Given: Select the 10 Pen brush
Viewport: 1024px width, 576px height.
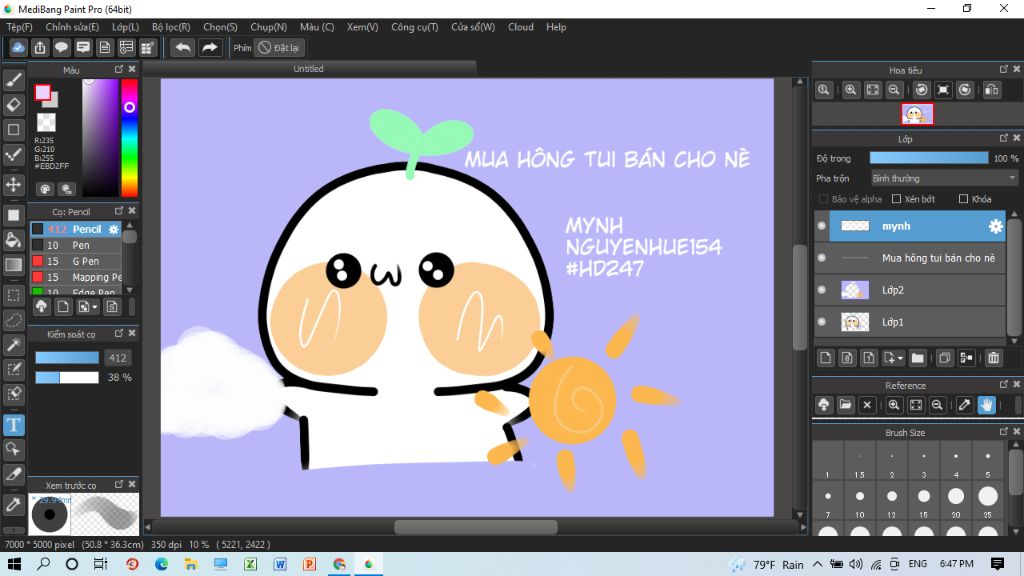Looking at the screenshot, I should pos(76,246).
